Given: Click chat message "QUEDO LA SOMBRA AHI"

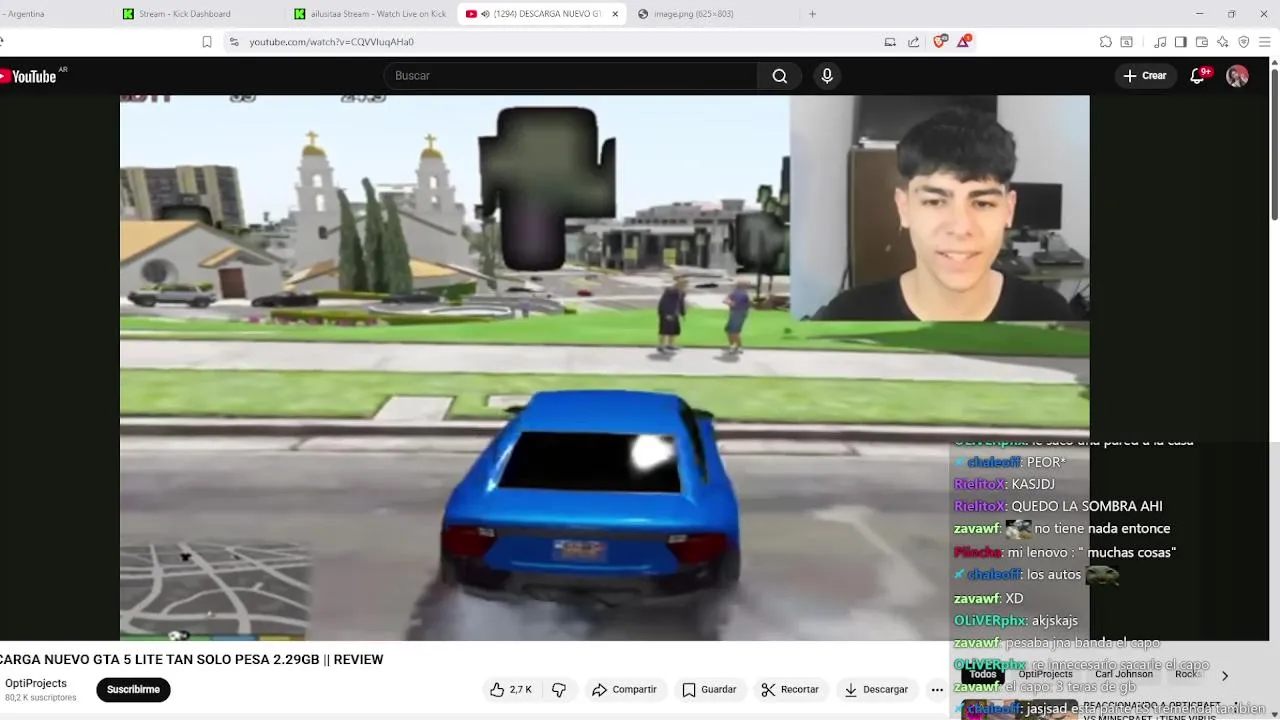Looking at the screenshot, I should [1087, 506].
